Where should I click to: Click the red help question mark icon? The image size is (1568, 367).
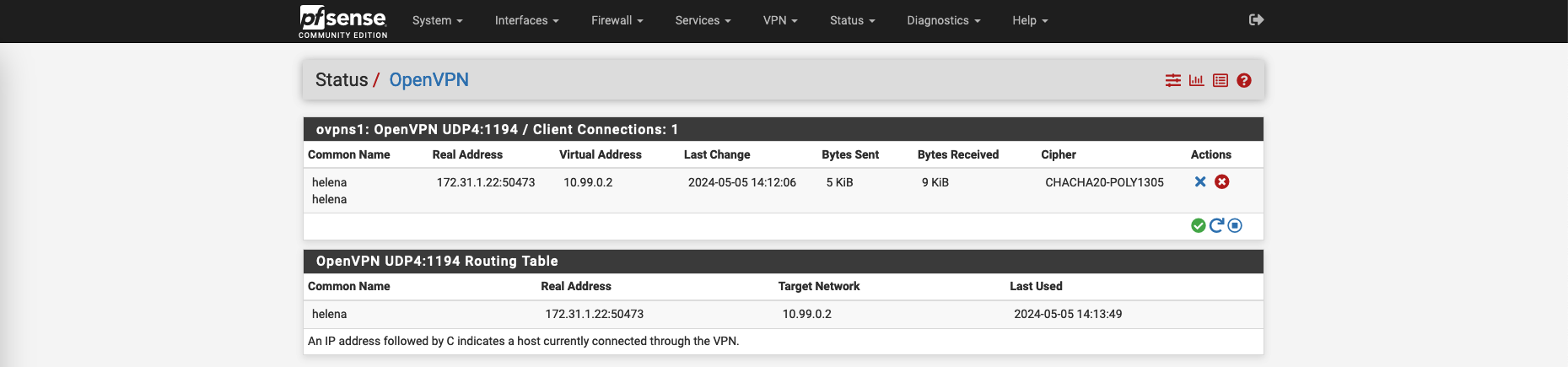coord(1243,81)
